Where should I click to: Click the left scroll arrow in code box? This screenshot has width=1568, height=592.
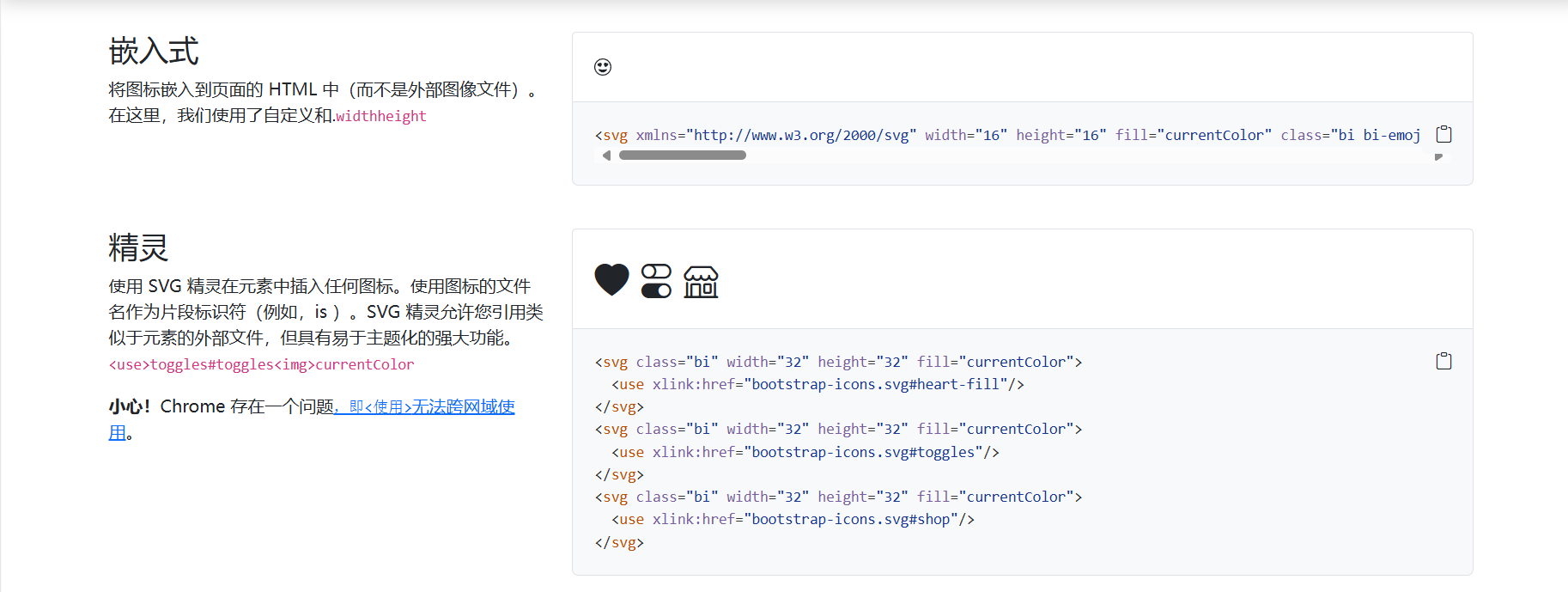[606, 156]
